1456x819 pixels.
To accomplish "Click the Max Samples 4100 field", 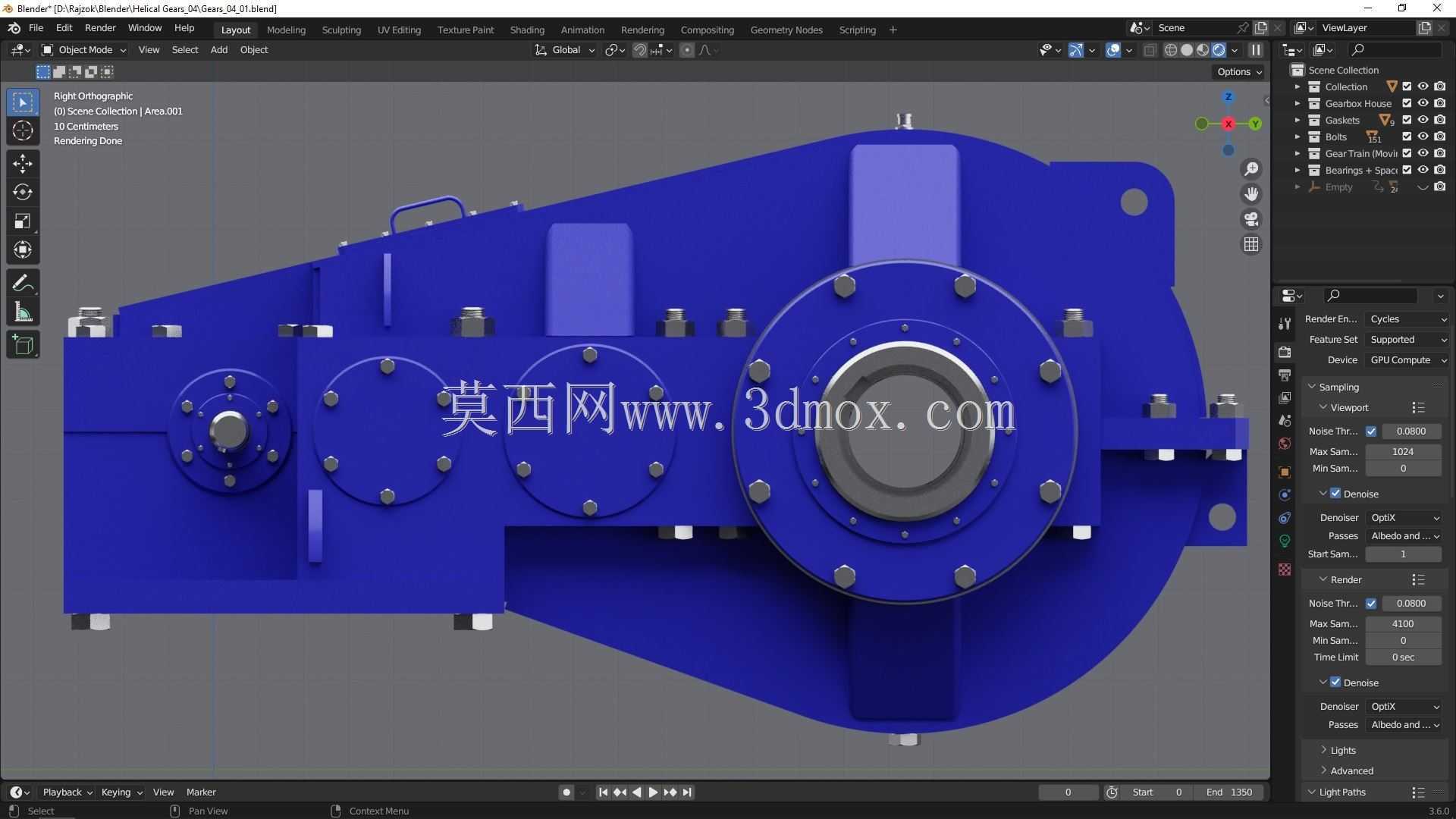I will tap(1403, 624).
